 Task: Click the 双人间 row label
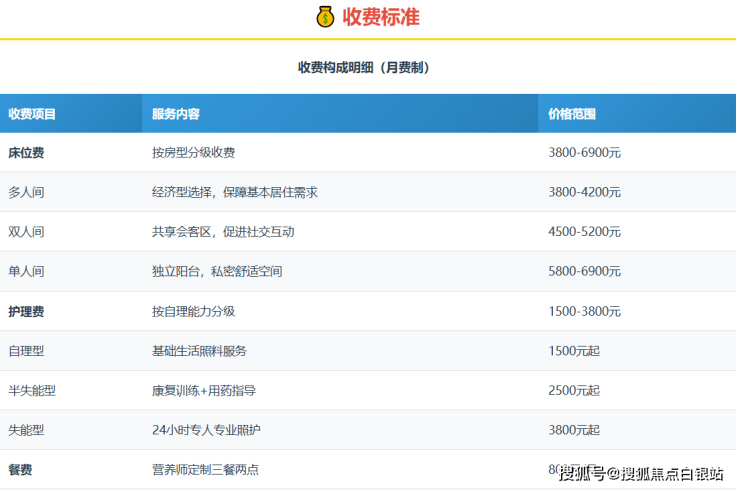click(x=26, y=232)
